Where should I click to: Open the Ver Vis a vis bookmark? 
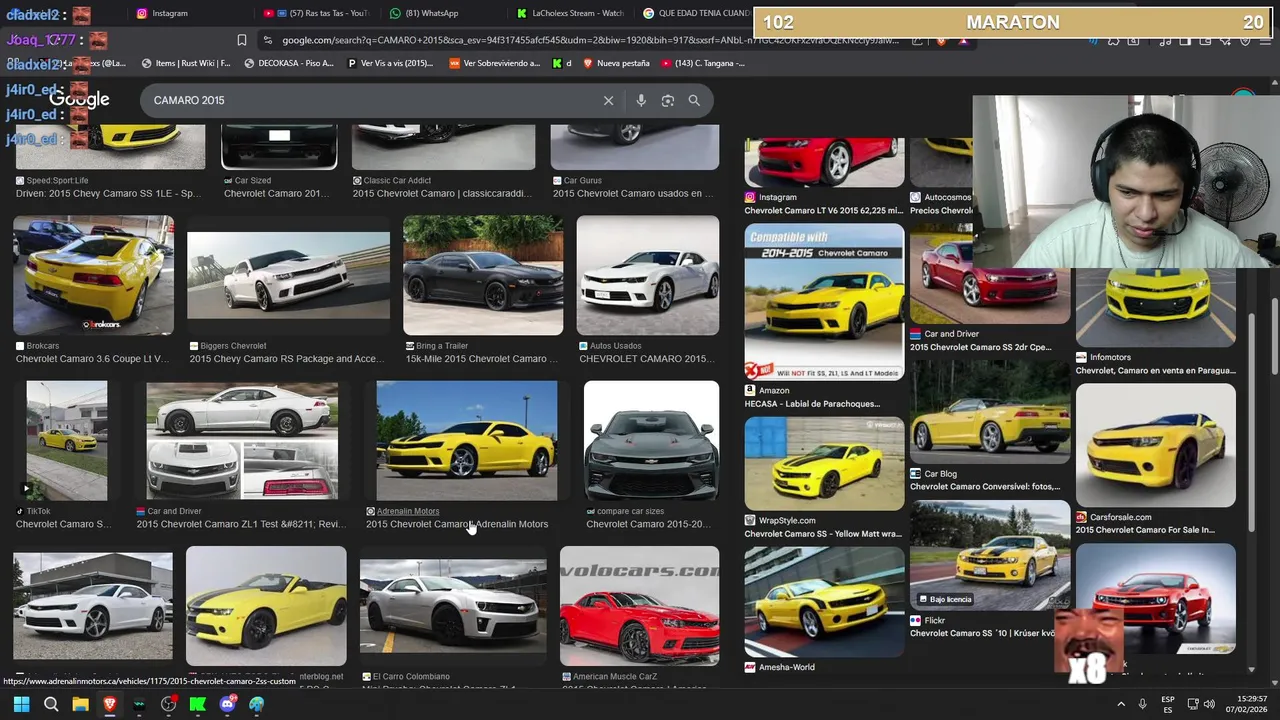click(390, 63)
